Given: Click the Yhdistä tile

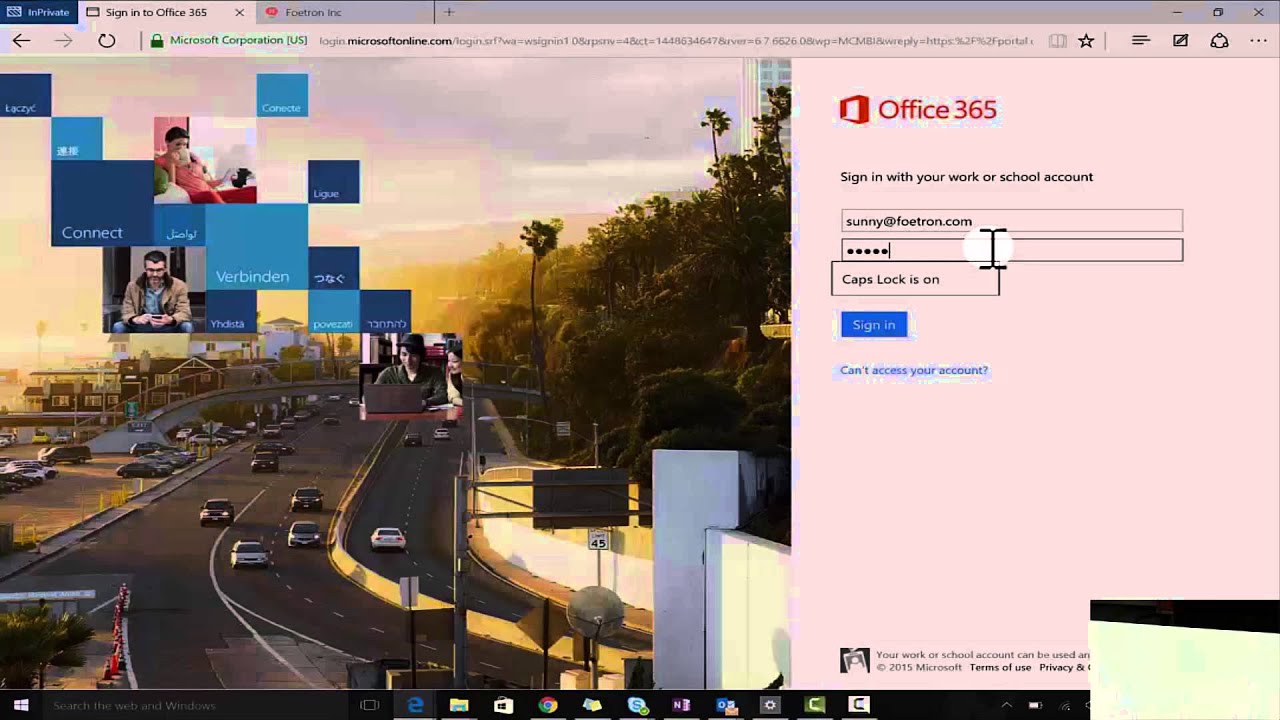Looking at the screenshot, I should click(x=230, y=311).
